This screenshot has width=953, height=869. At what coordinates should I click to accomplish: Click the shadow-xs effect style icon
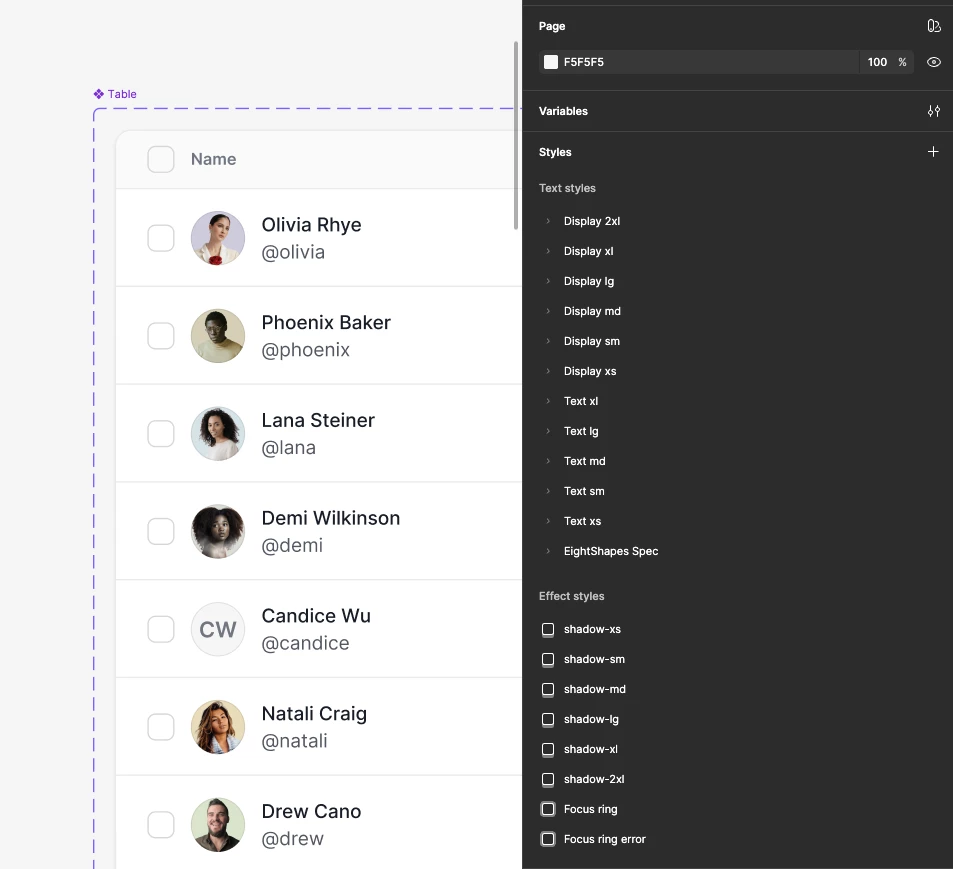pos(548,629)
